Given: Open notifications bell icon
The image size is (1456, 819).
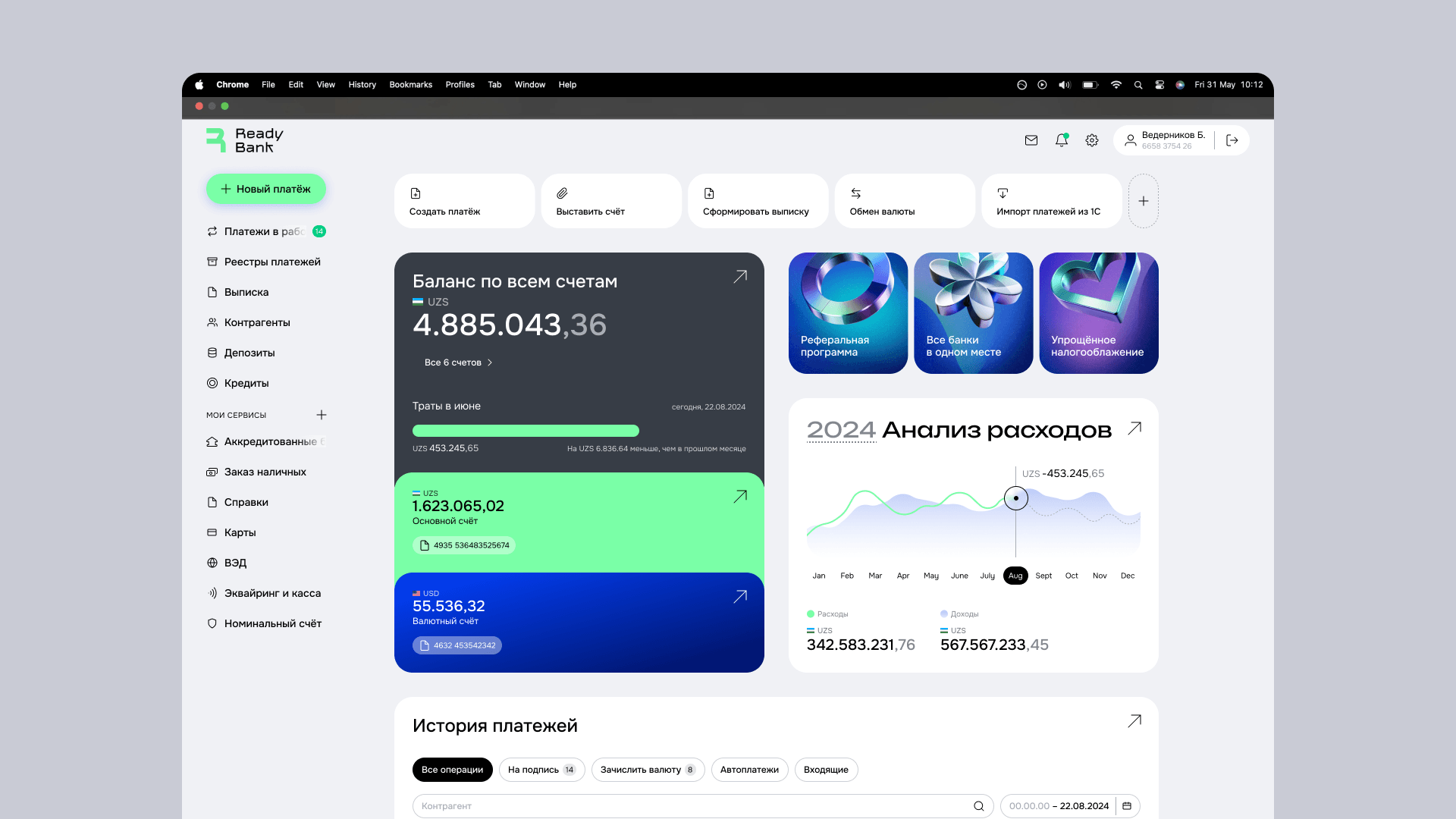Looking at the screenshot, I should click(1062, 140).
